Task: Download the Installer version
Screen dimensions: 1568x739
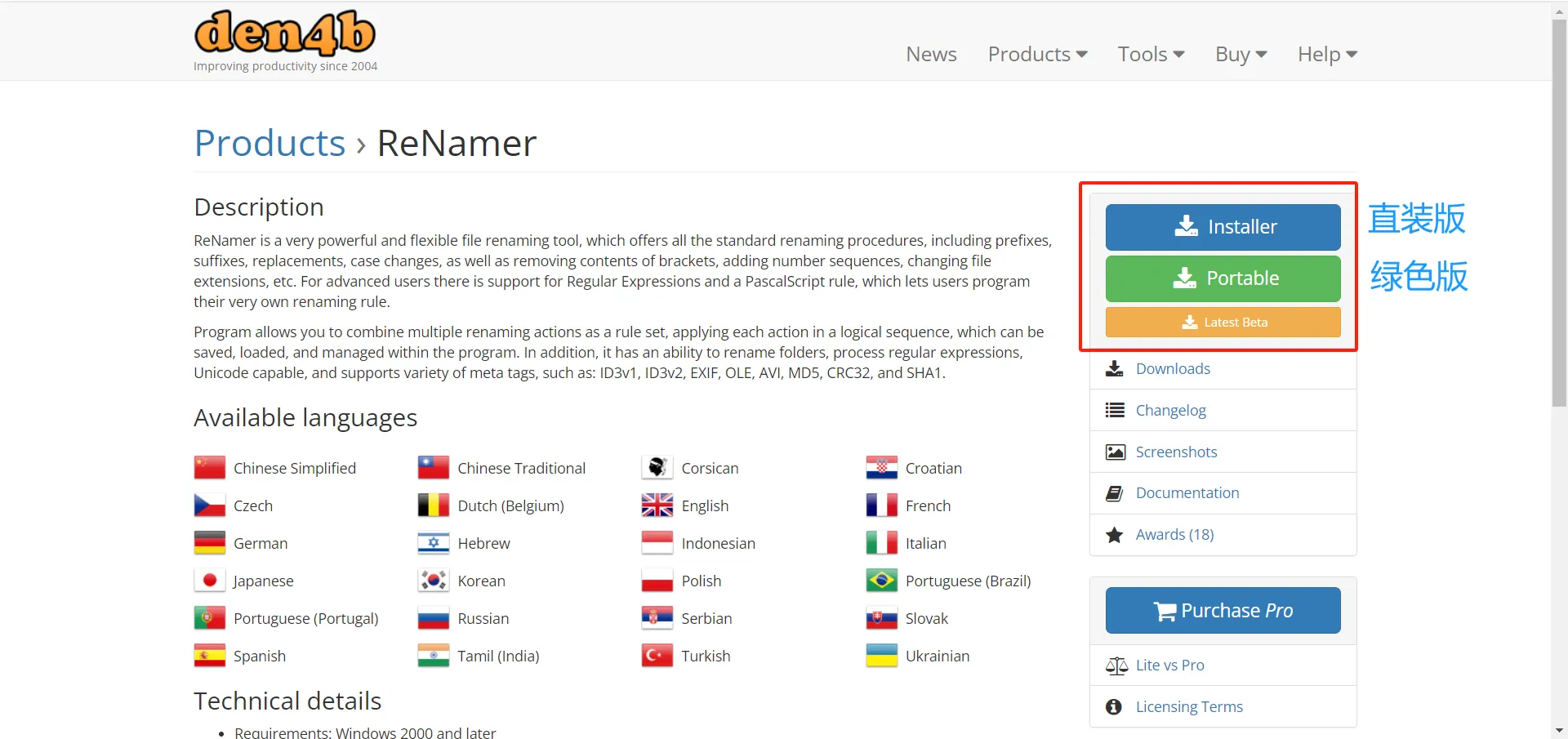Action: coord(1223,227)
